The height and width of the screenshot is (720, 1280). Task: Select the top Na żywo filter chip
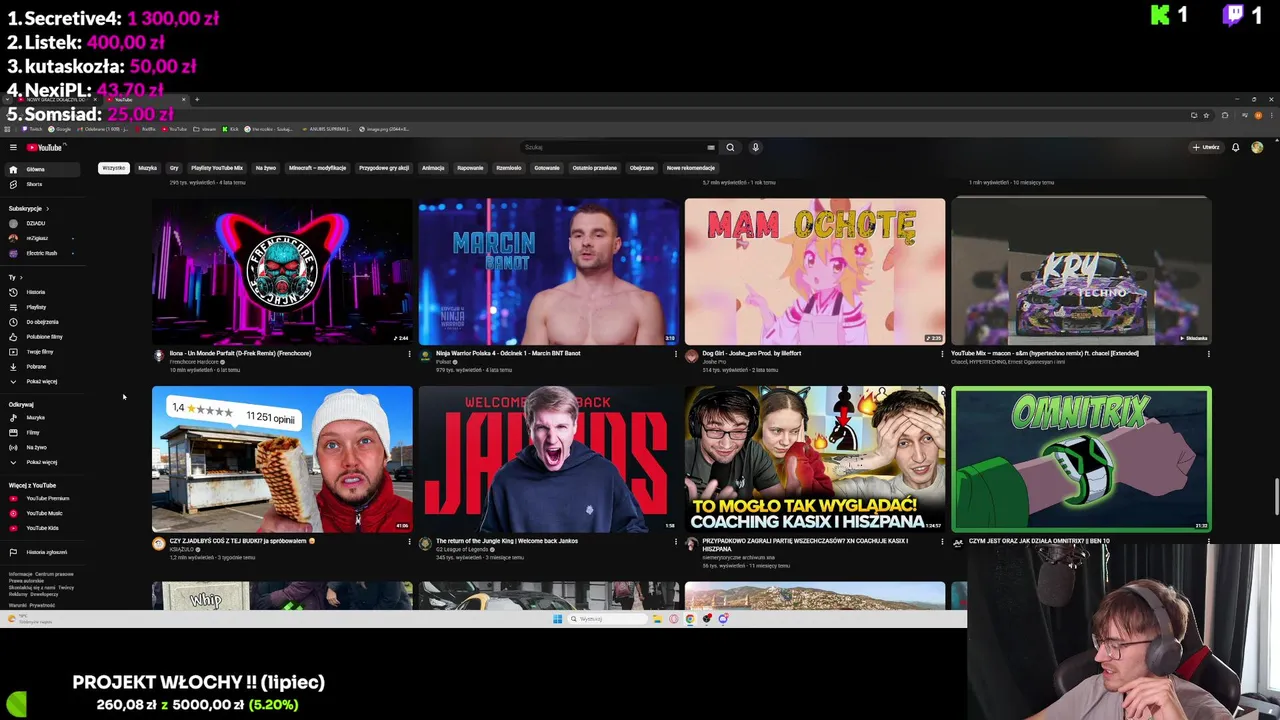(x=266, y=168)
